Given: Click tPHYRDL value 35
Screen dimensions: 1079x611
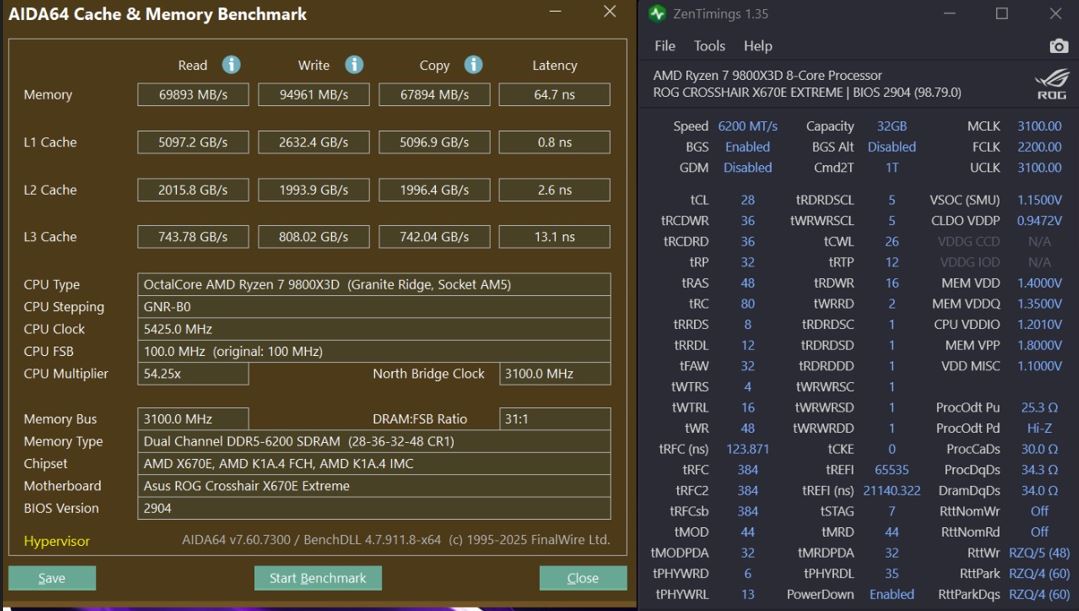Looking at the screenshot, I should tap(892, 573).
